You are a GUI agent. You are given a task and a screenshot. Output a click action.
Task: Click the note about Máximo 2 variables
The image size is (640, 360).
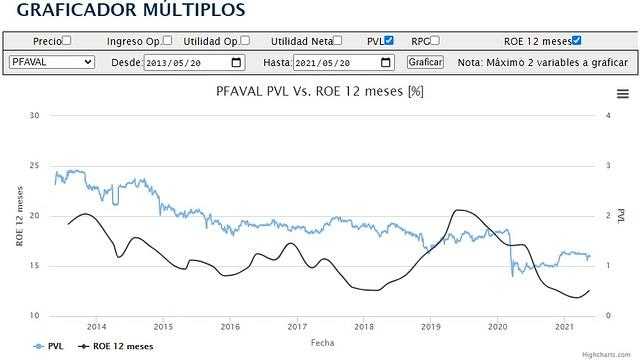[x=542, y=62]
